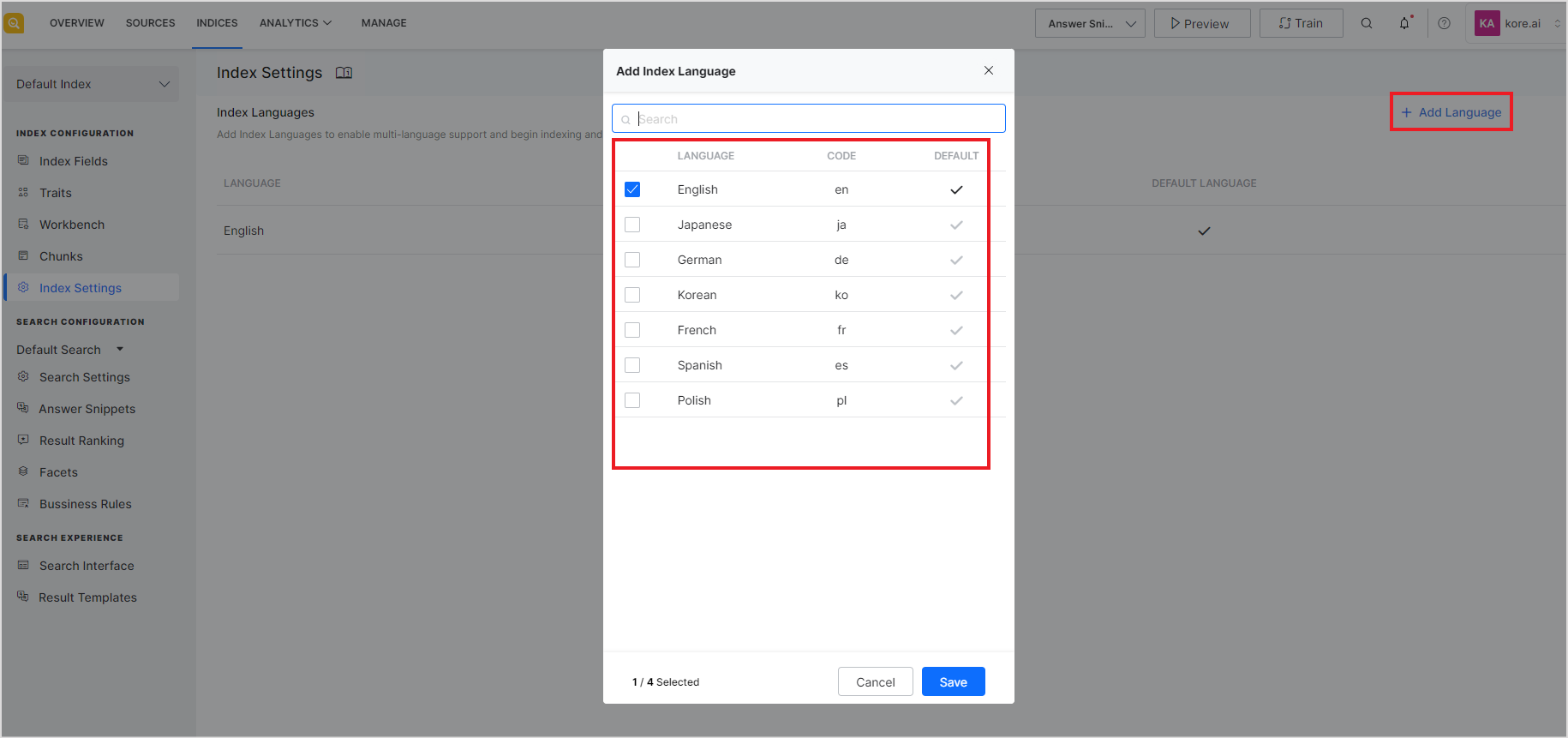
Task: Uncheck the English language checkbox
Action: click(x=632, y=189)
